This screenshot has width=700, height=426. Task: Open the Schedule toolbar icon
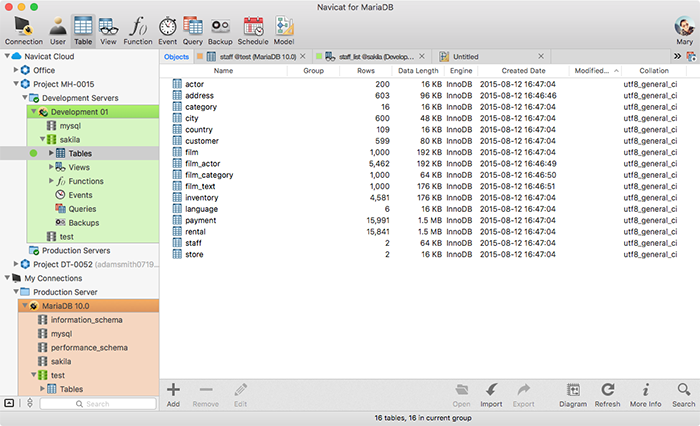point(253,30)
